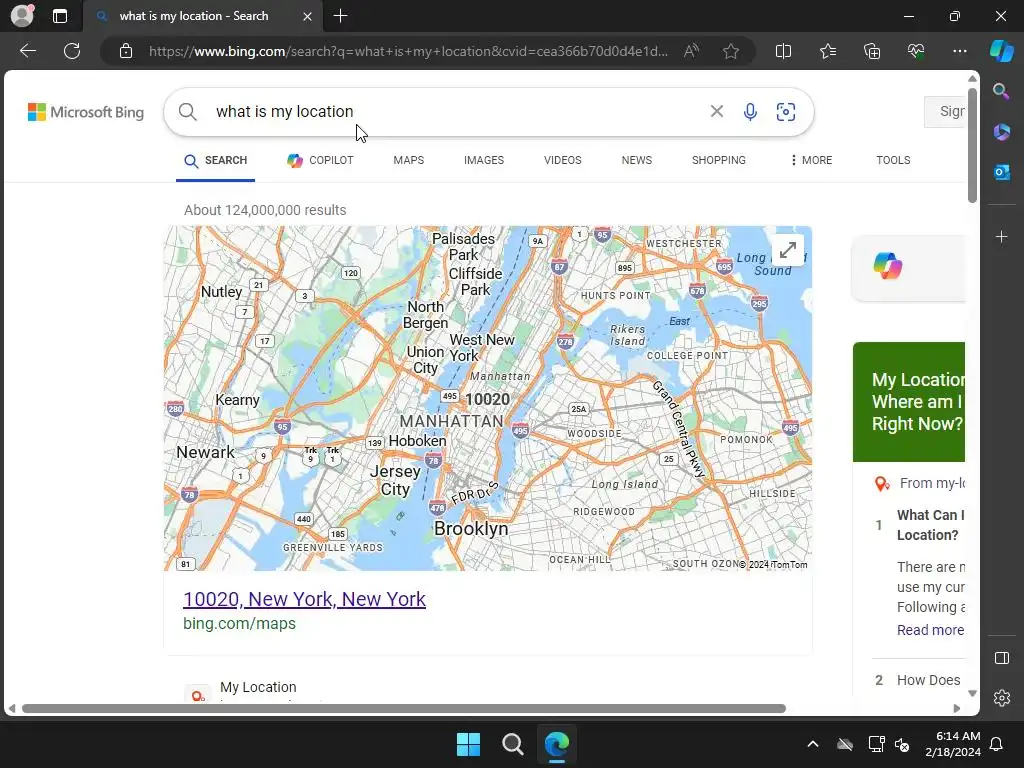This screenshot has width=1024, height=768.
Task: Click the Sign in button
Action: [x=945, y=112]
